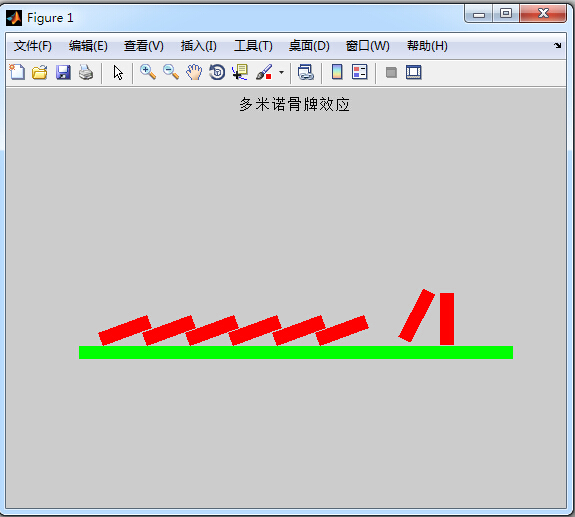Image resolution: width=575 pixels, height=517 pixels.
Task: Open the brush color dropdown arrow
Action: (x=281, y=72)
